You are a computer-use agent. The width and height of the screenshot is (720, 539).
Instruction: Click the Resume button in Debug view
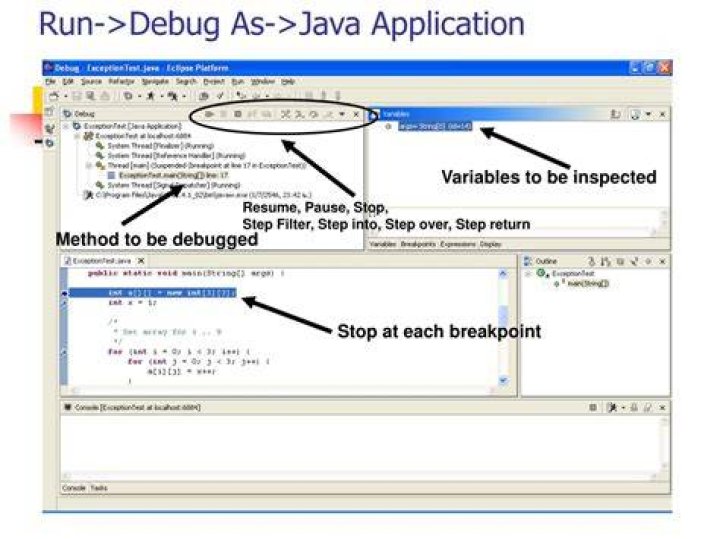point(209,114)
